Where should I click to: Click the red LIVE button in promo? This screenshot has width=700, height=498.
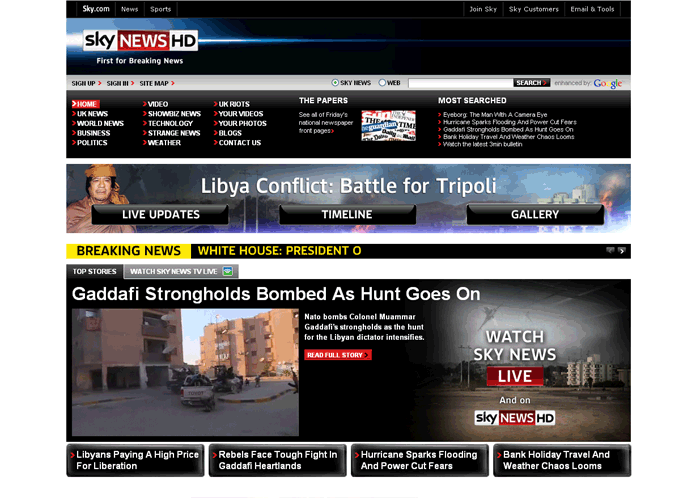coord(515,376)
